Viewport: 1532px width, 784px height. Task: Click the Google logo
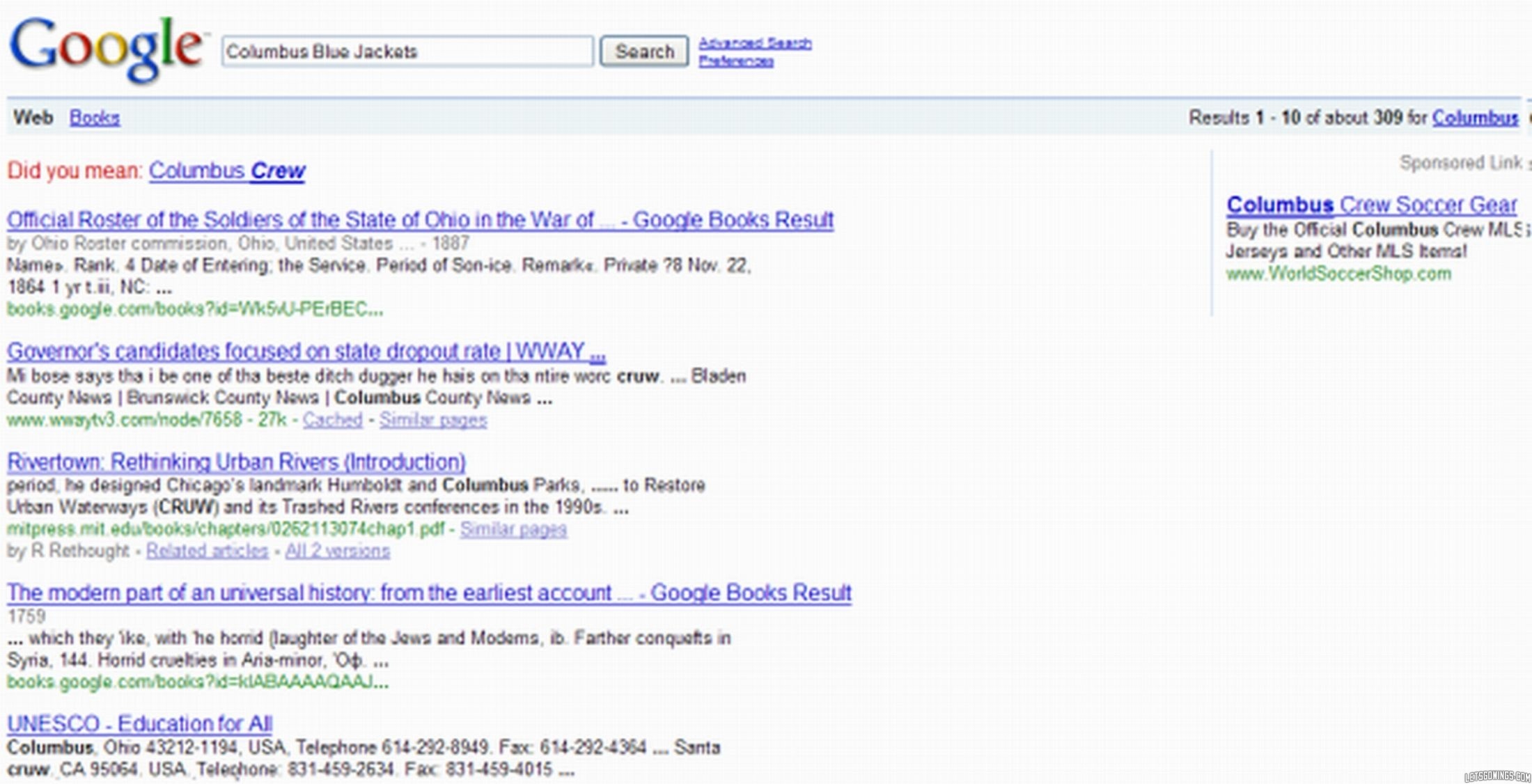pos(106,49)
